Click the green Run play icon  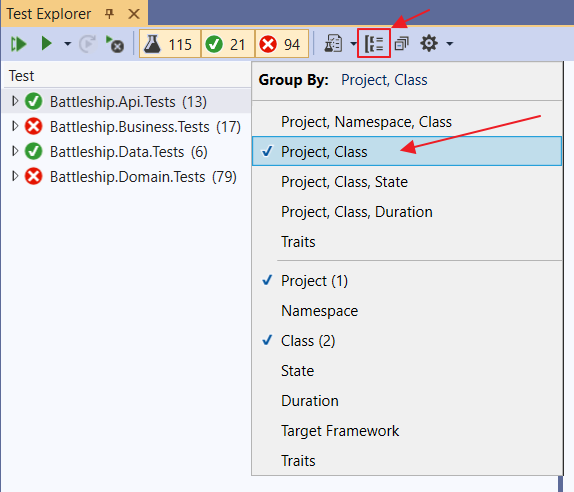point(46,44)
